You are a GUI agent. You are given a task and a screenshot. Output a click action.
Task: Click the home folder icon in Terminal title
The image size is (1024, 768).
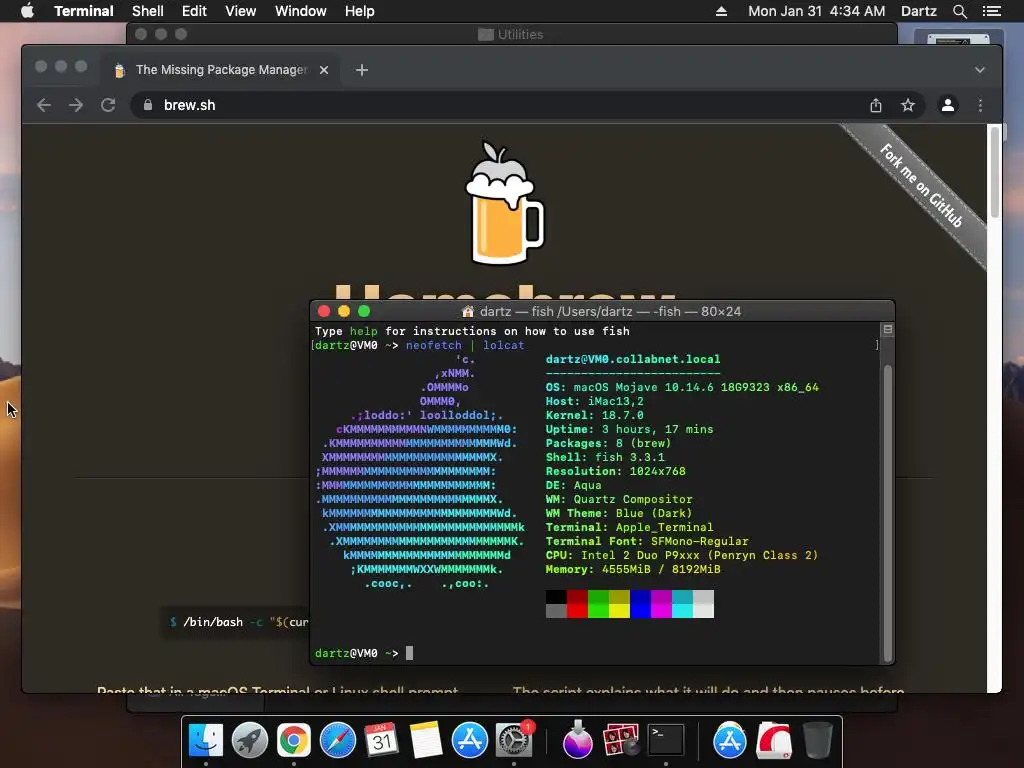pos(468,312)
